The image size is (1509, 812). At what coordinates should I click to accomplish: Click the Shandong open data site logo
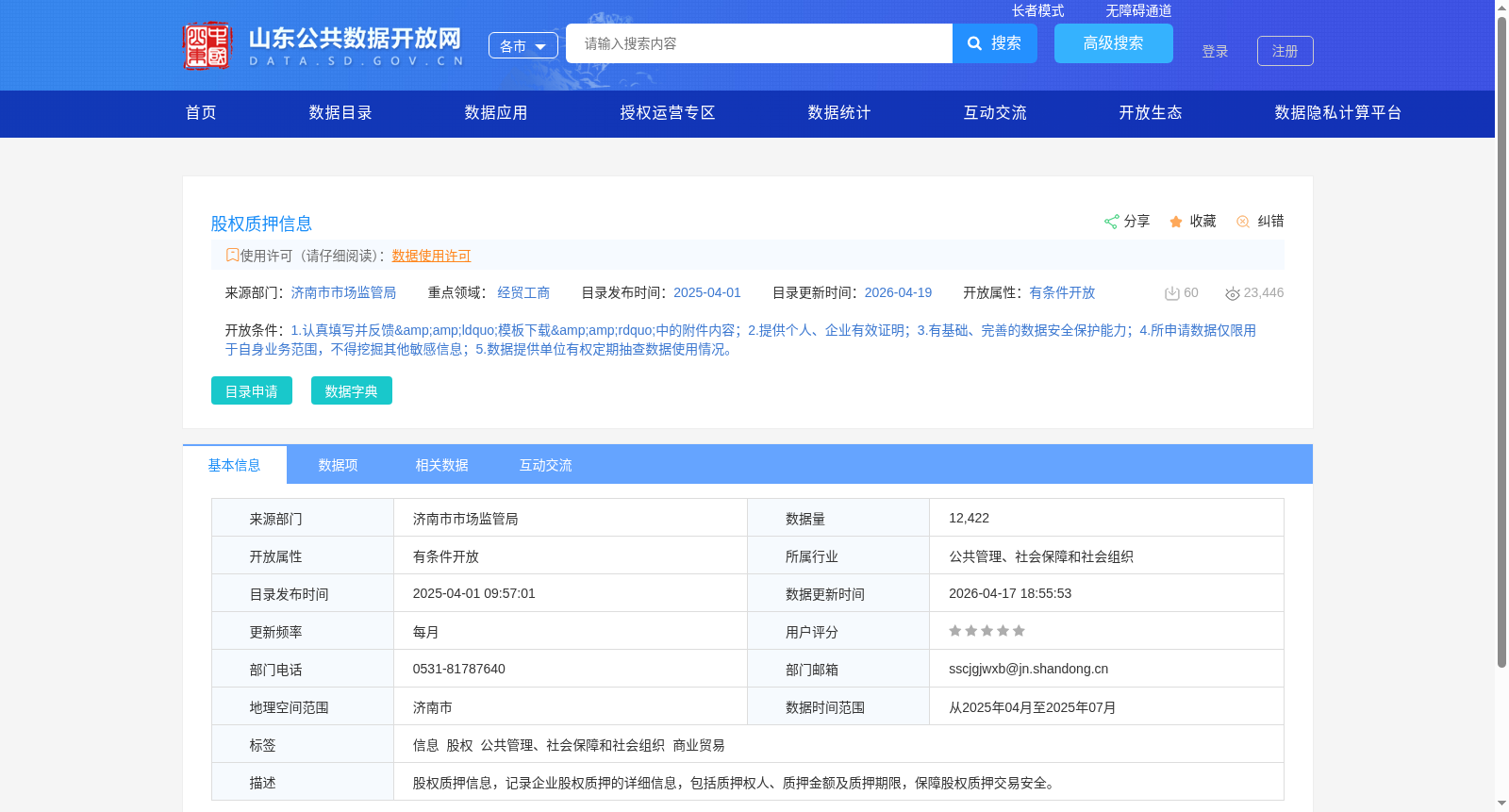click(x=323, y=45)
